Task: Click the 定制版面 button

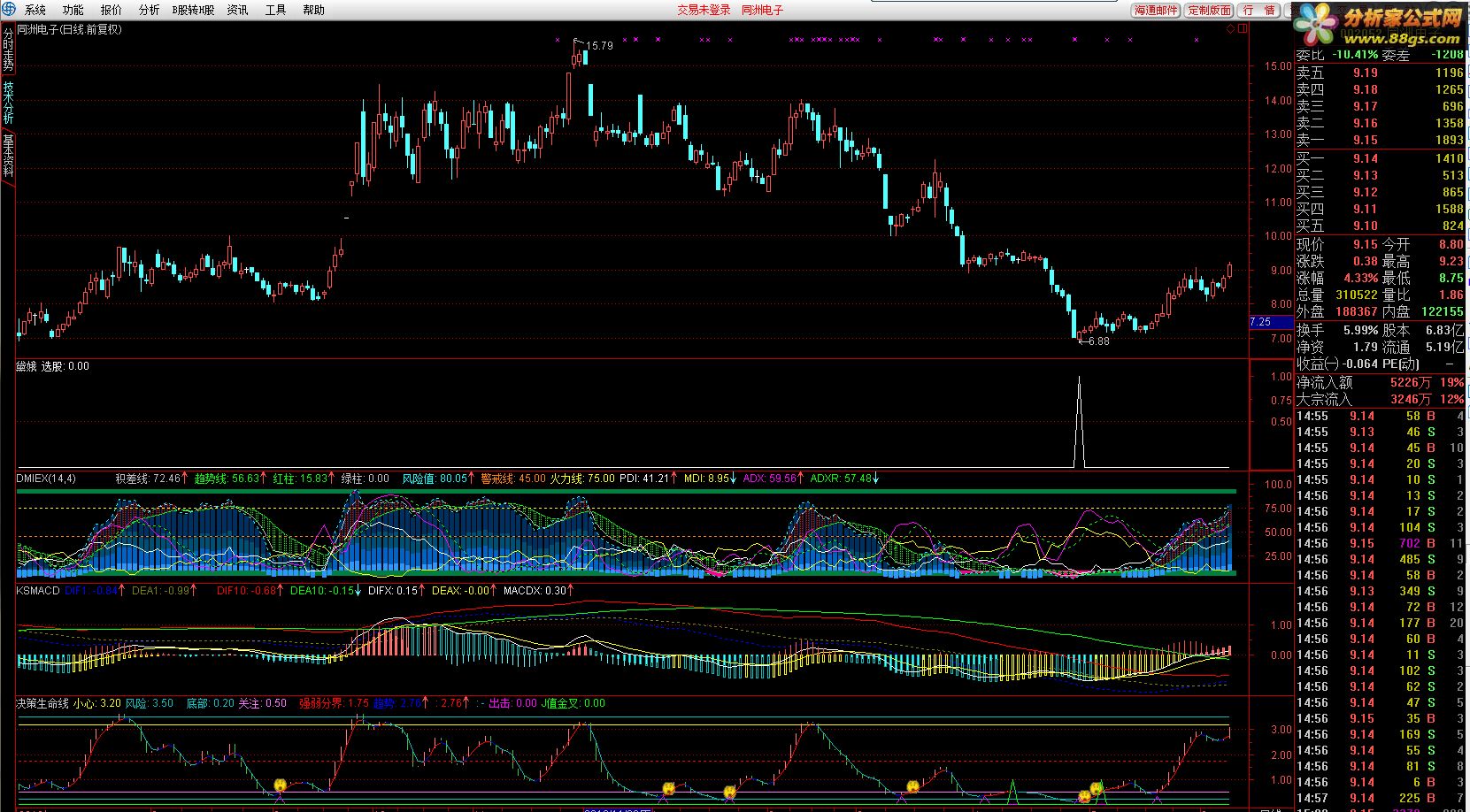Action: (x=1209, y=10)
